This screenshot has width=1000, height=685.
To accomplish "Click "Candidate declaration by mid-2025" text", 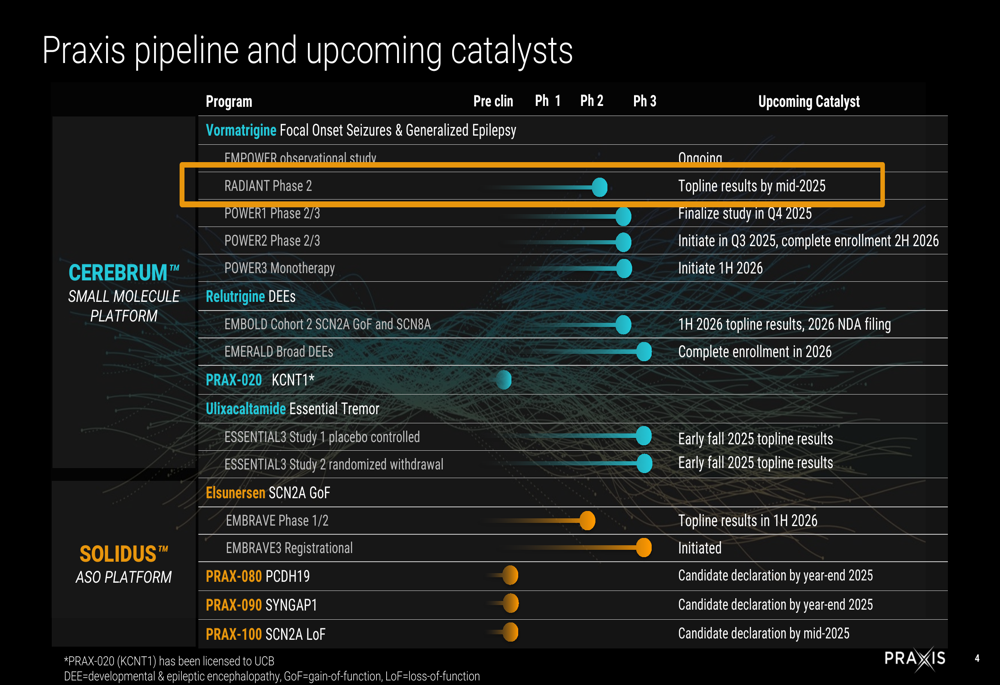I will tap(763, 633).
